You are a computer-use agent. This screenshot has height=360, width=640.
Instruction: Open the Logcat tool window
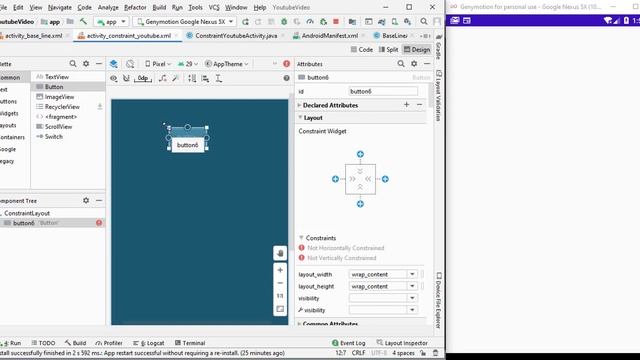pos(149,343)
